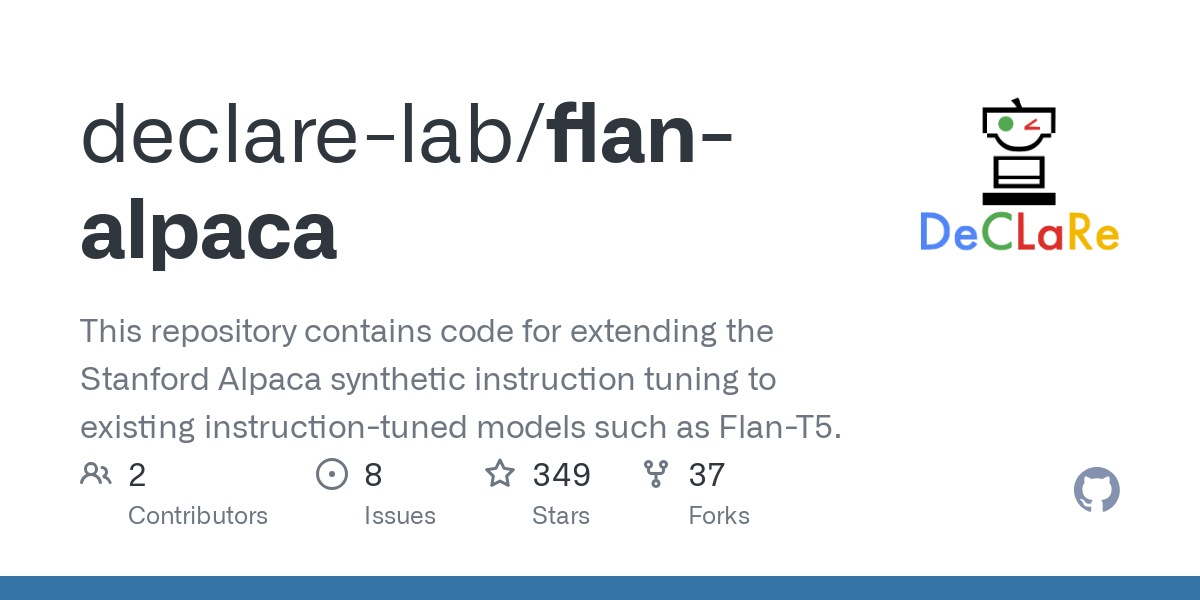Click the blue language bar at bottom
1200x600 pixels.
coord(600,588)
